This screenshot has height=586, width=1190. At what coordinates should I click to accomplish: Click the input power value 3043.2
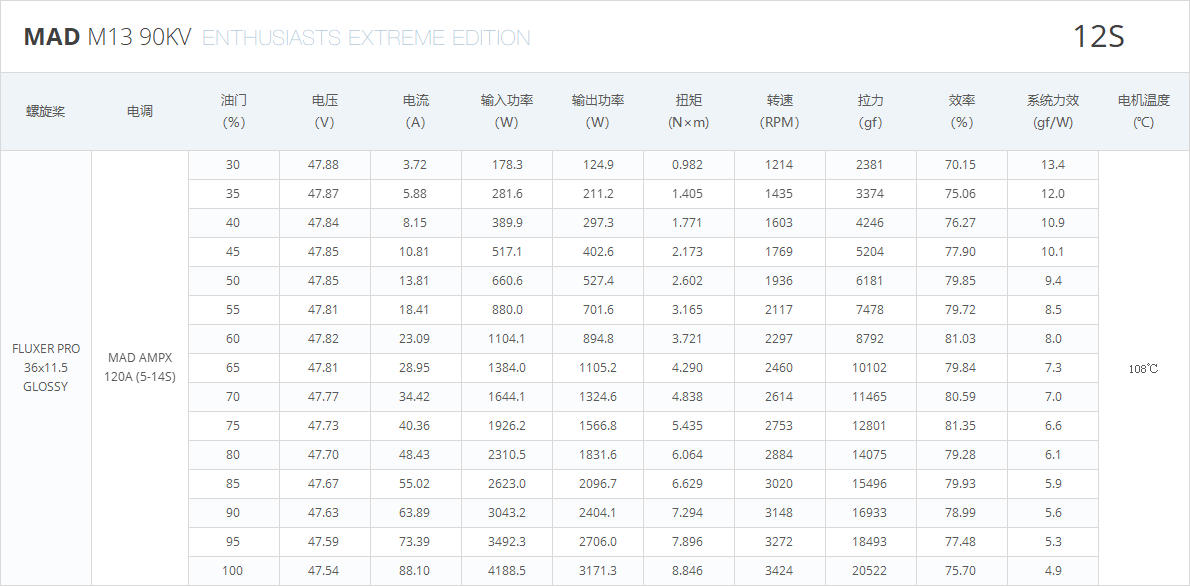[x=507, y=512]
